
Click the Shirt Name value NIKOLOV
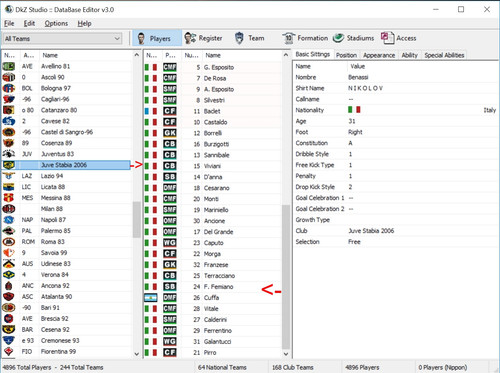pos(366,88)
